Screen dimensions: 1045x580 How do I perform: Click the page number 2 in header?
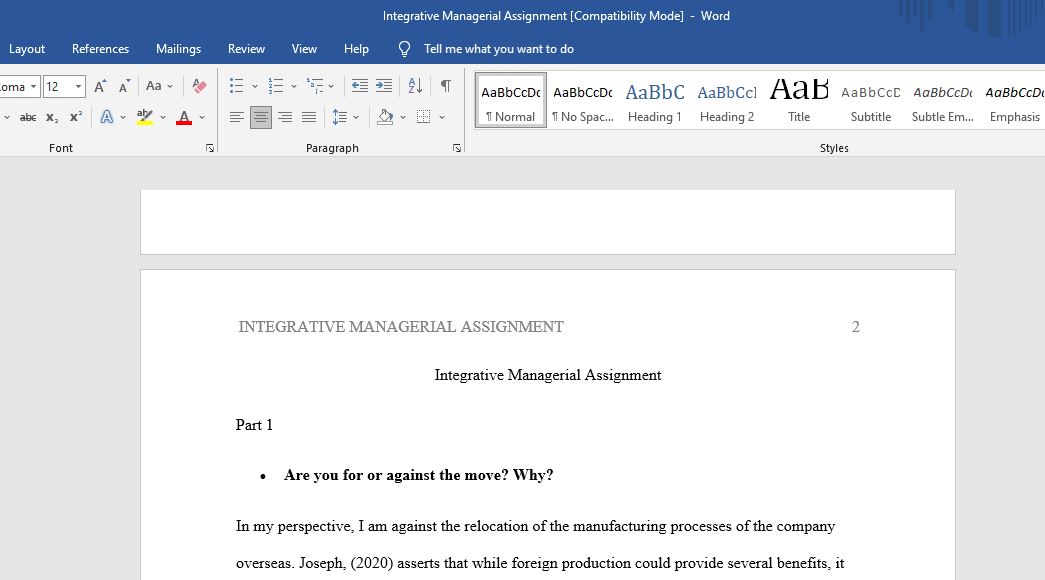[856, 327]
